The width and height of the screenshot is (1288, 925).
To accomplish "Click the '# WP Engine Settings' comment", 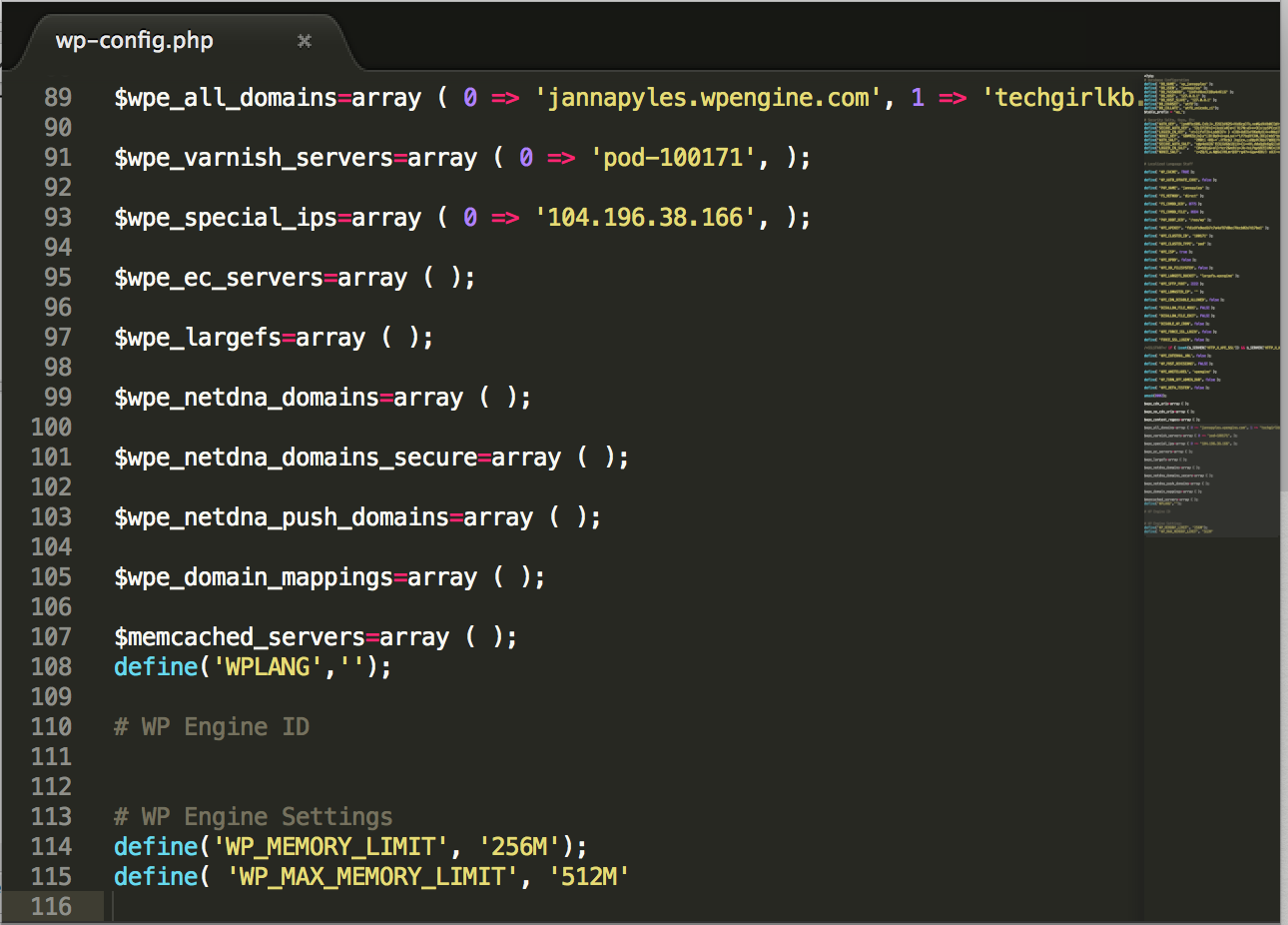I will point(254,817).
